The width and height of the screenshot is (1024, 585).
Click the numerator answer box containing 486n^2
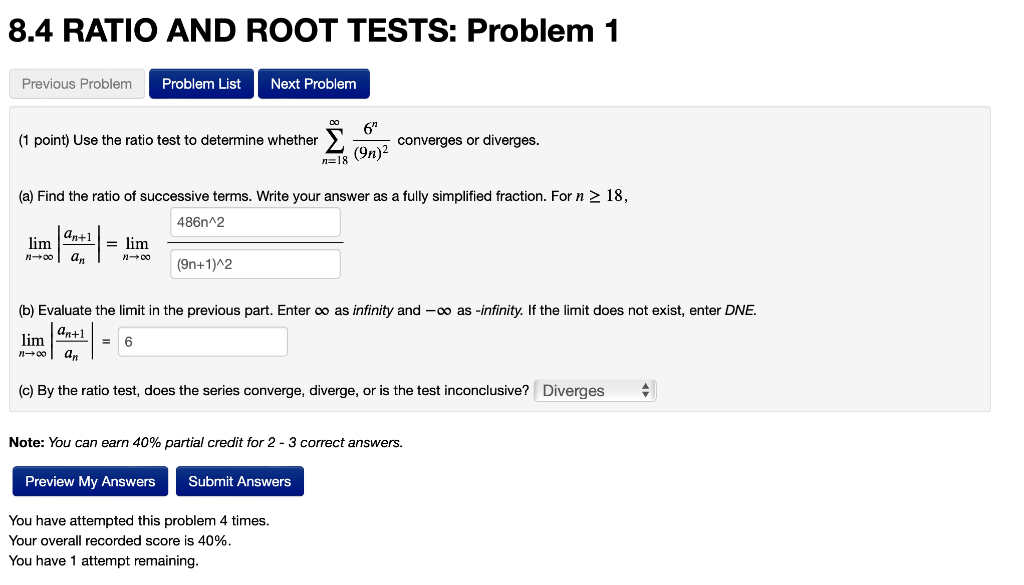[255, 221]
